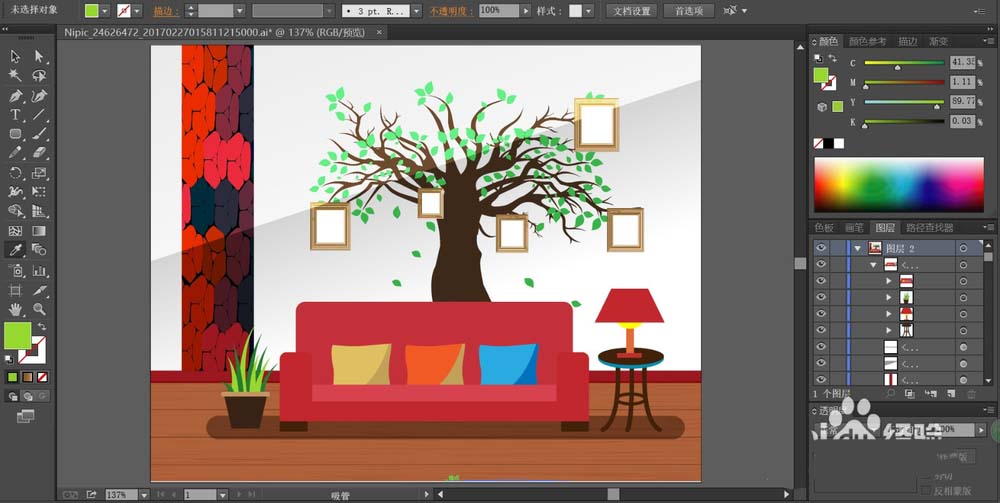Select the Warp tool

[15, 192]
